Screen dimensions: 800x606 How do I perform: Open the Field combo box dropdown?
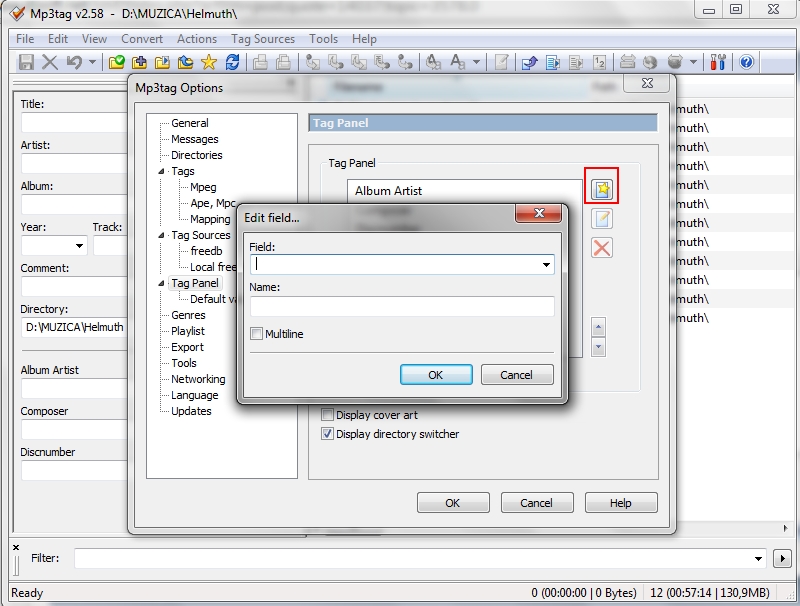pos(546,265)
